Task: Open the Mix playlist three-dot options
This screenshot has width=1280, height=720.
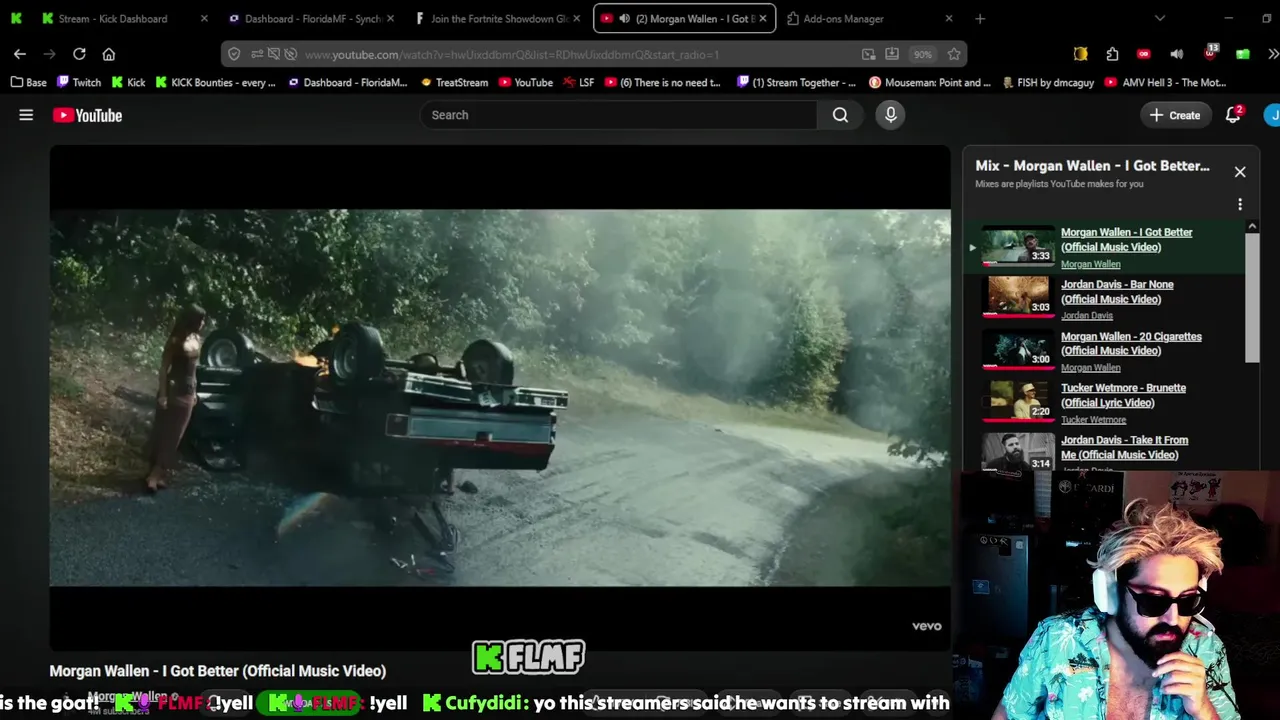Action: point(1240,204)
